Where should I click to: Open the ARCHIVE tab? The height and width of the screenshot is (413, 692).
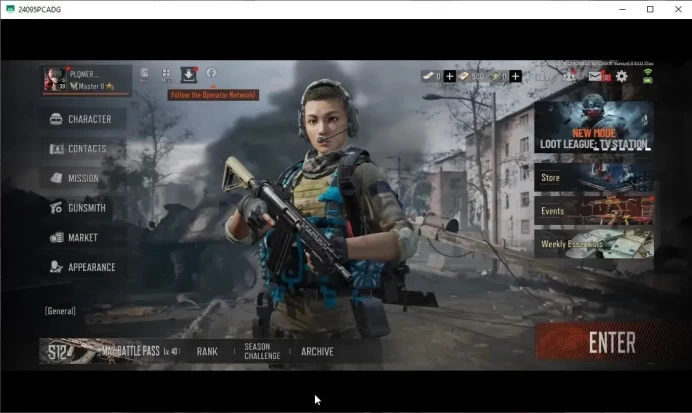(317, 352)
